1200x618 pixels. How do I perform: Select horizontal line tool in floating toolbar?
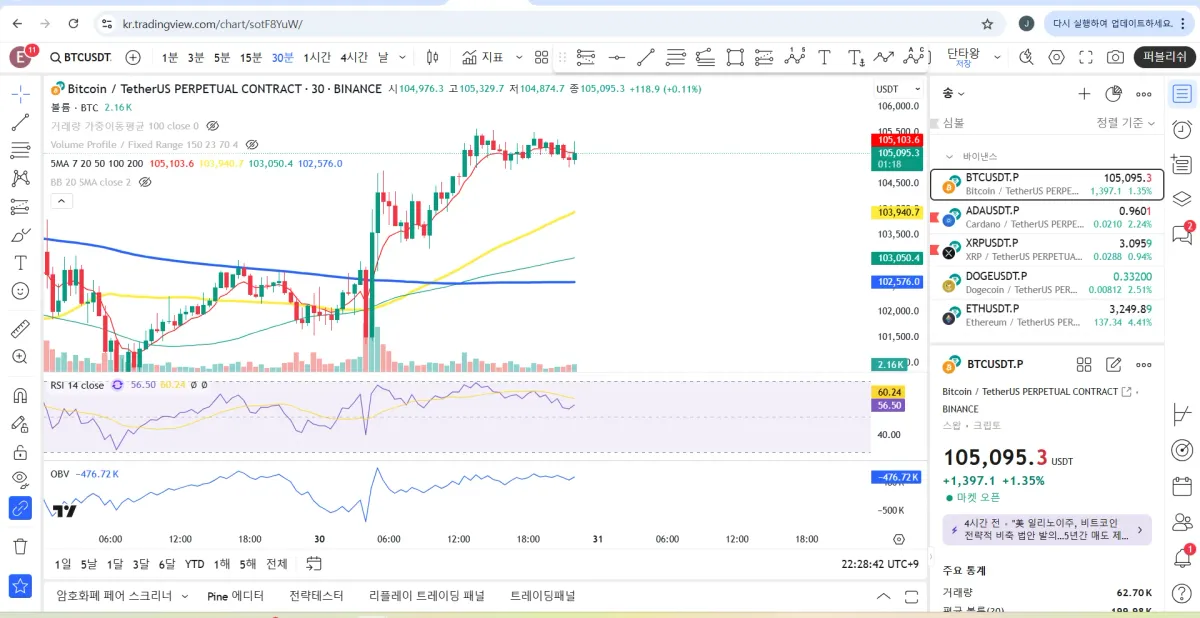coord(617,57)
